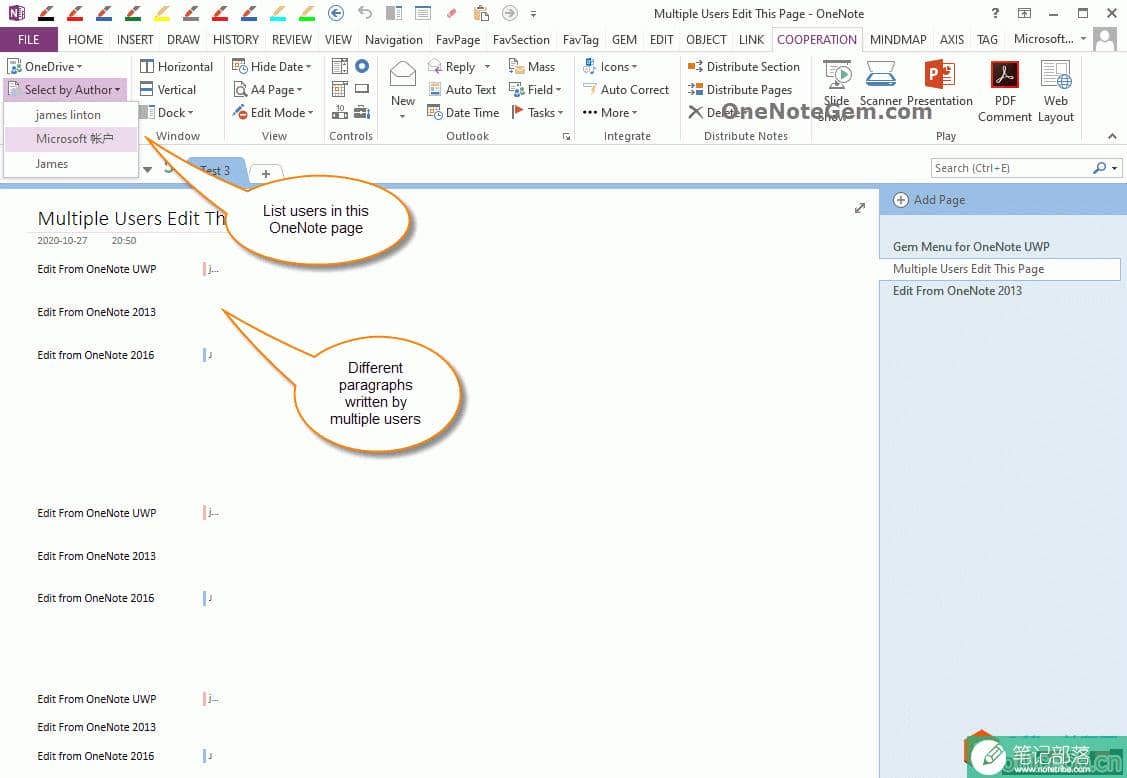Open the Customize Quick Access Toolbar dropdown

point(533,14)
